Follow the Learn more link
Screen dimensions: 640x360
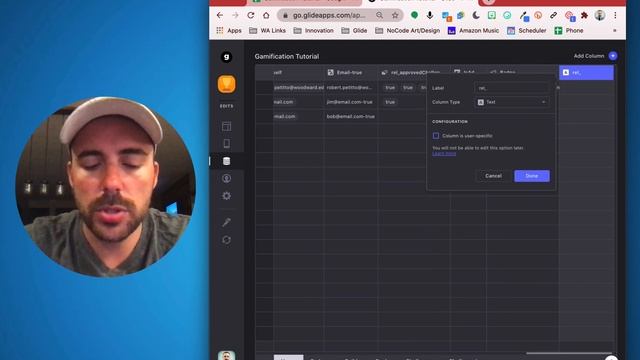(444, 153)
